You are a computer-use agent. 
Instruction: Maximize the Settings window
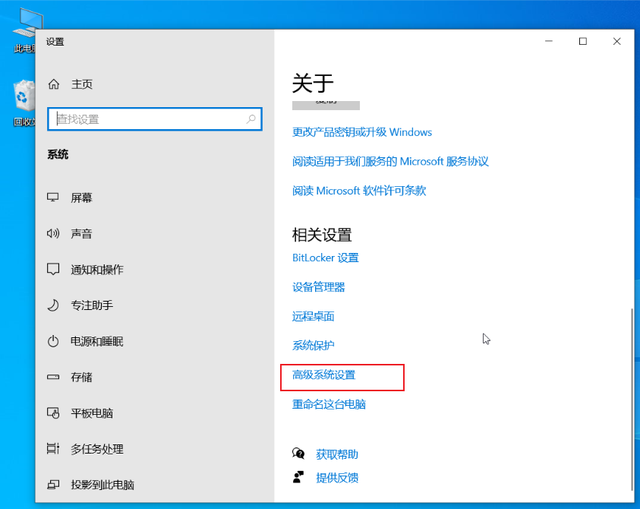[583, 41]
